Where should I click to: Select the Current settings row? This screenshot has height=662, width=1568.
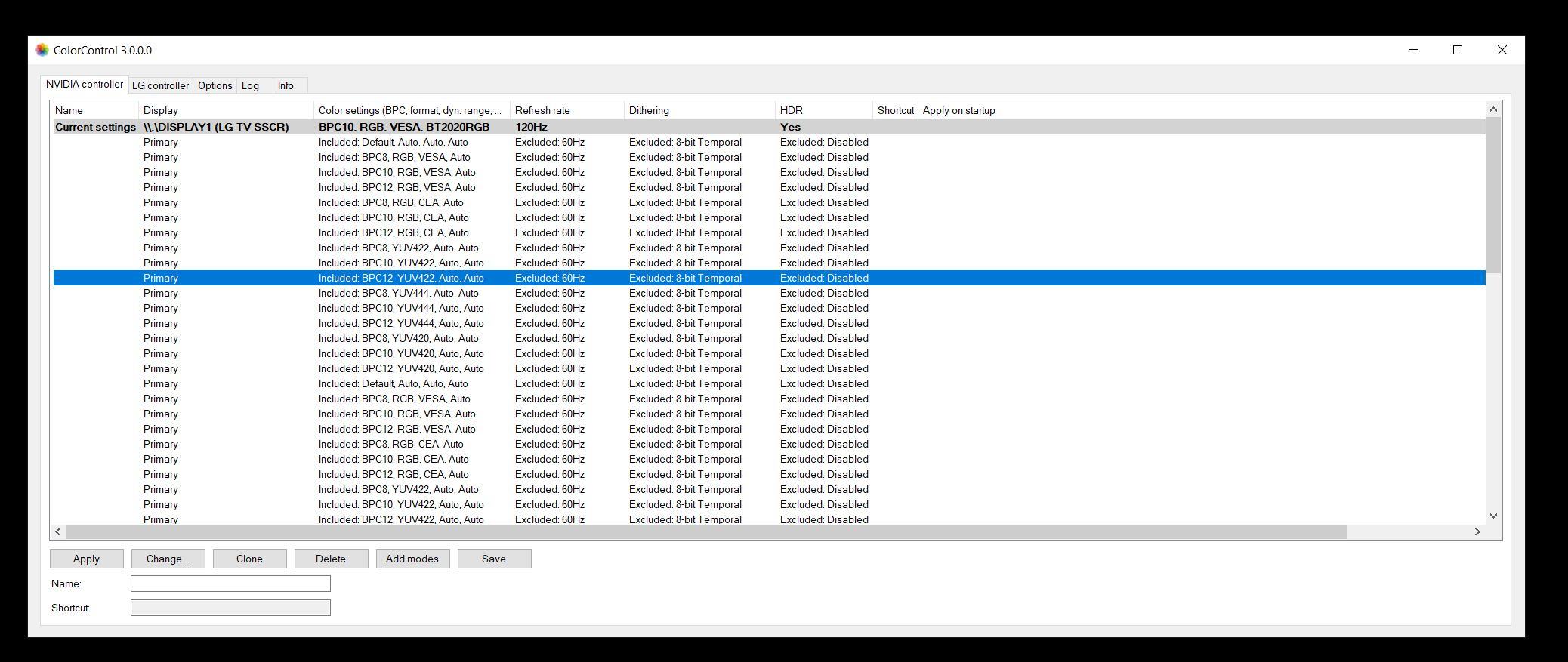pos(769,127)
